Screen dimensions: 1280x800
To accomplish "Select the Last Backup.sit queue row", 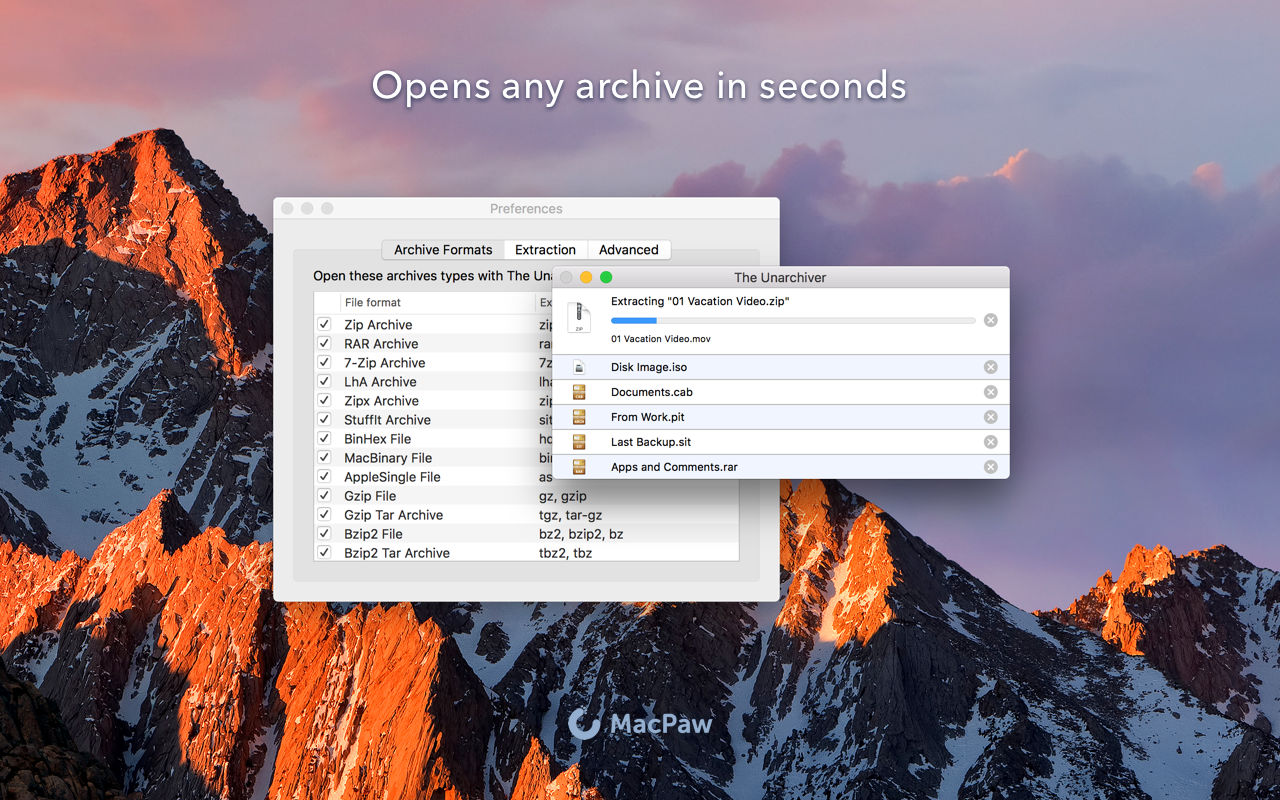I will tap(781, 442).
